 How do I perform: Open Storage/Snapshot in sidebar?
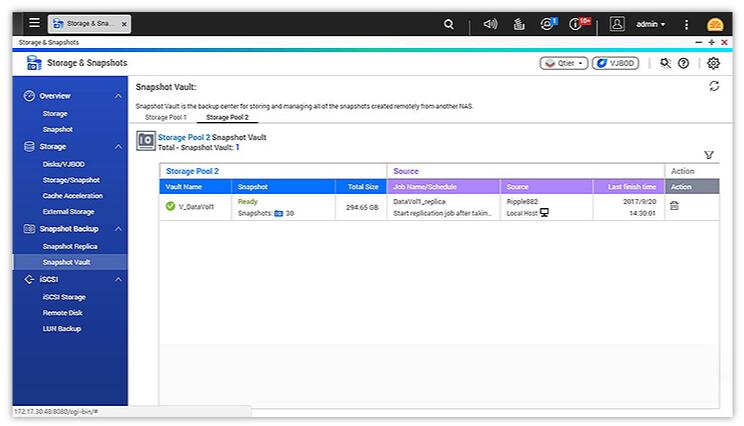tap(71, 180)
